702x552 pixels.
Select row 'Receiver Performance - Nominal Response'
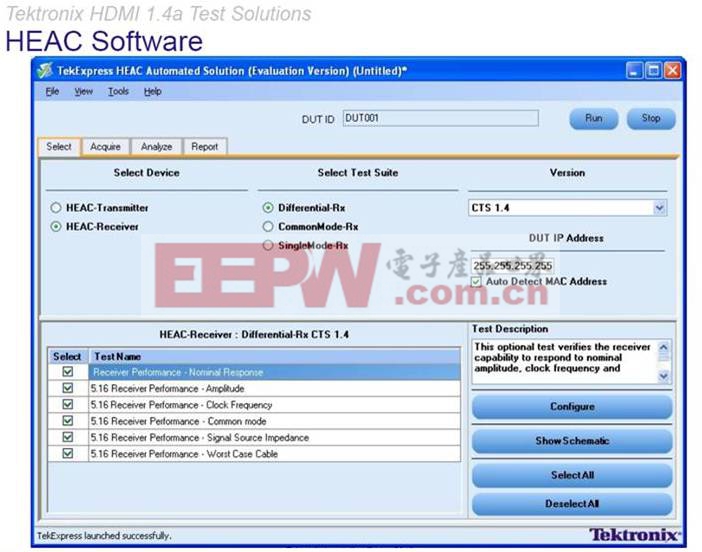point(274,372)
